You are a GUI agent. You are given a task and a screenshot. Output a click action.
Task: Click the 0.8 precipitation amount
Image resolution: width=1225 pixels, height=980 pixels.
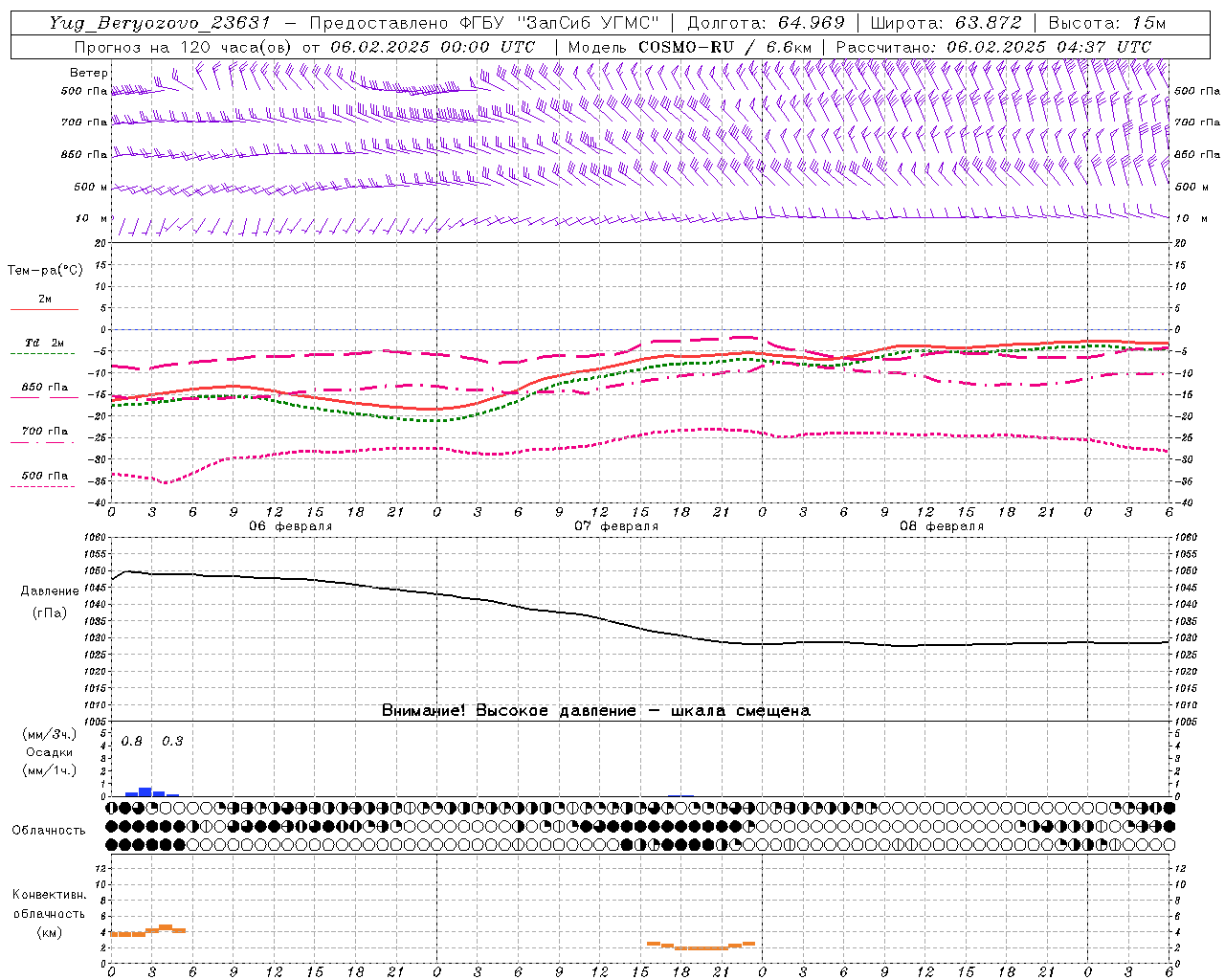(132, 742)
